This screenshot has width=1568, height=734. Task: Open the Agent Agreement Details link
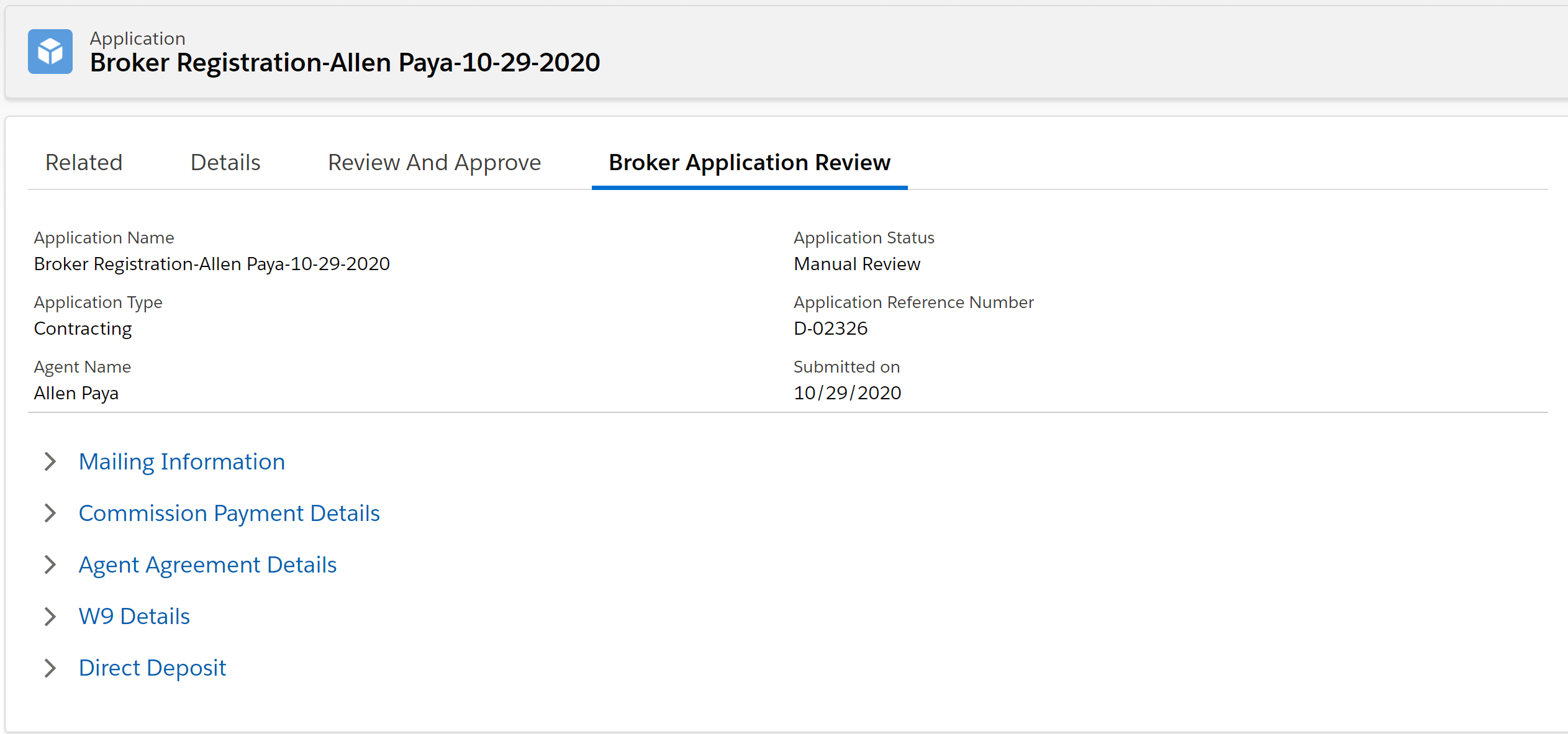[x=207, y=564]
